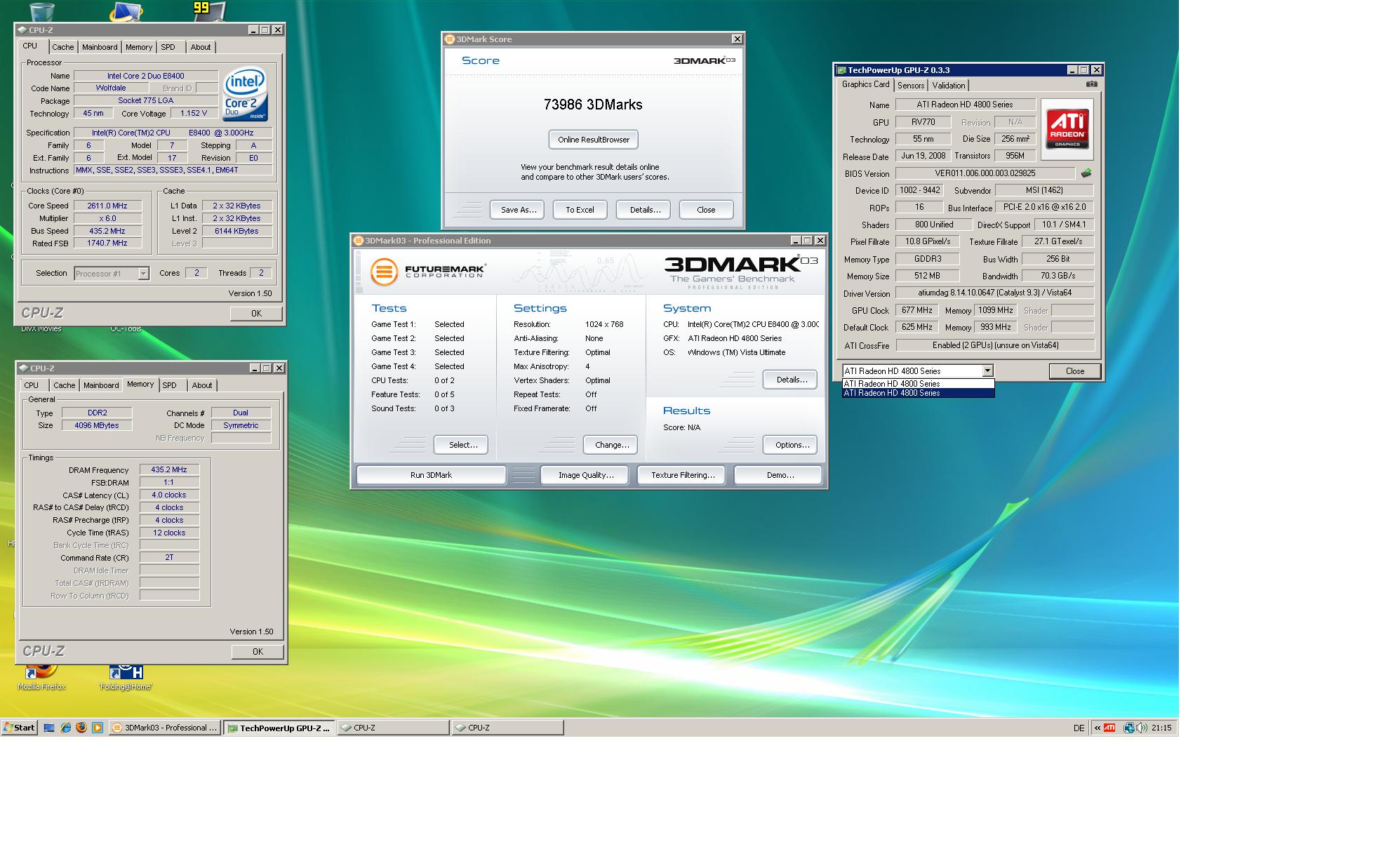Image resolution: width=1374 pixels, height=868 pixels.
Task: Expand the GPU selection dropdown arrow
Action: tap(987, 370)
